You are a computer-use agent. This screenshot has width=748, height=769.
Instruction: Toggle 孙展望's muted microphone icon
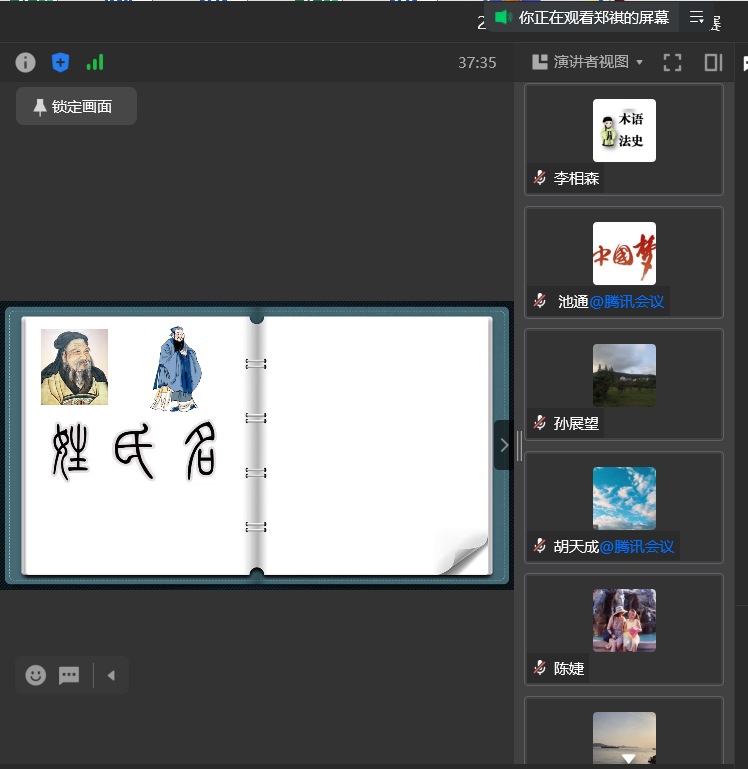click(x=540, y=423)
